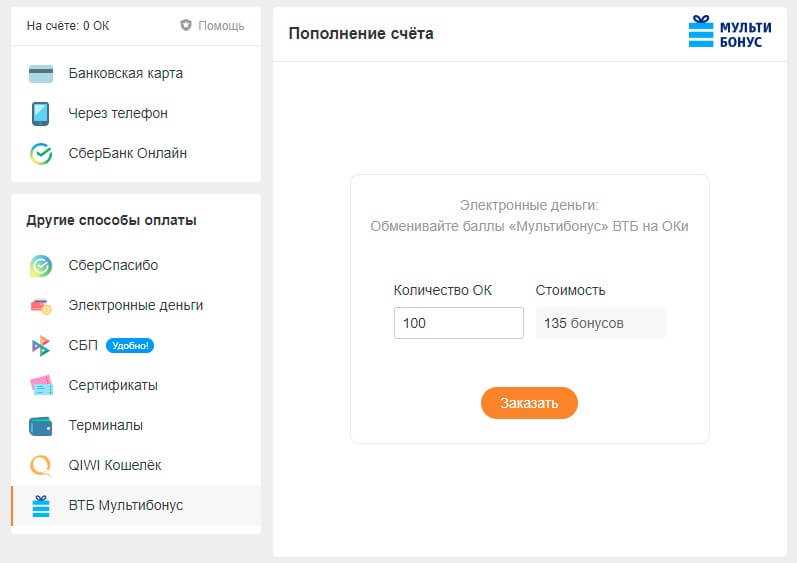Click the QIWI orange circle icon
The height and width of the screenshot is (563, 797).
point(41,465)
